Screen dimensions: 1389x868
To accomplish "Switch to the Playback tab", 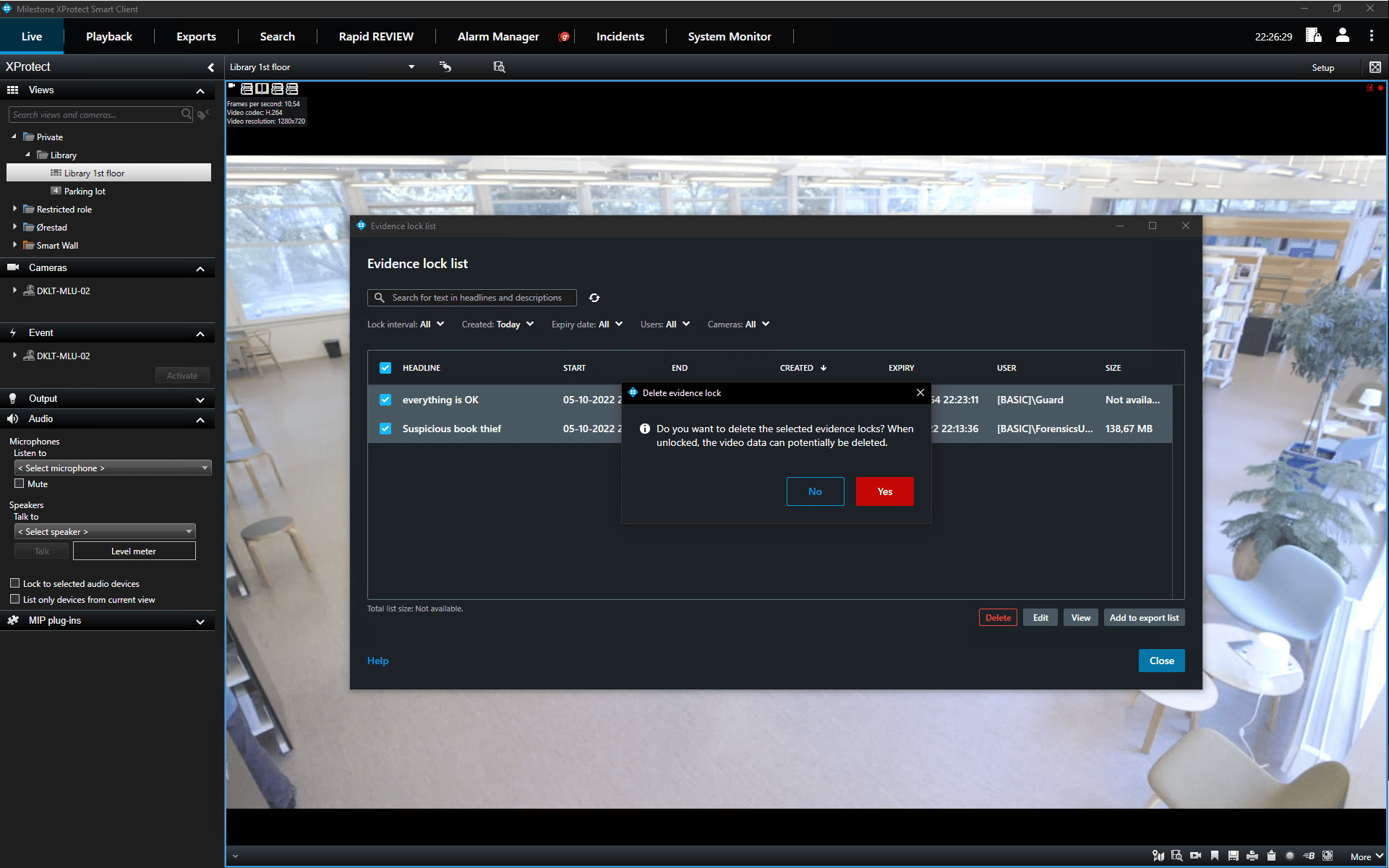I will pyautogui.click(x=109, y=36).
